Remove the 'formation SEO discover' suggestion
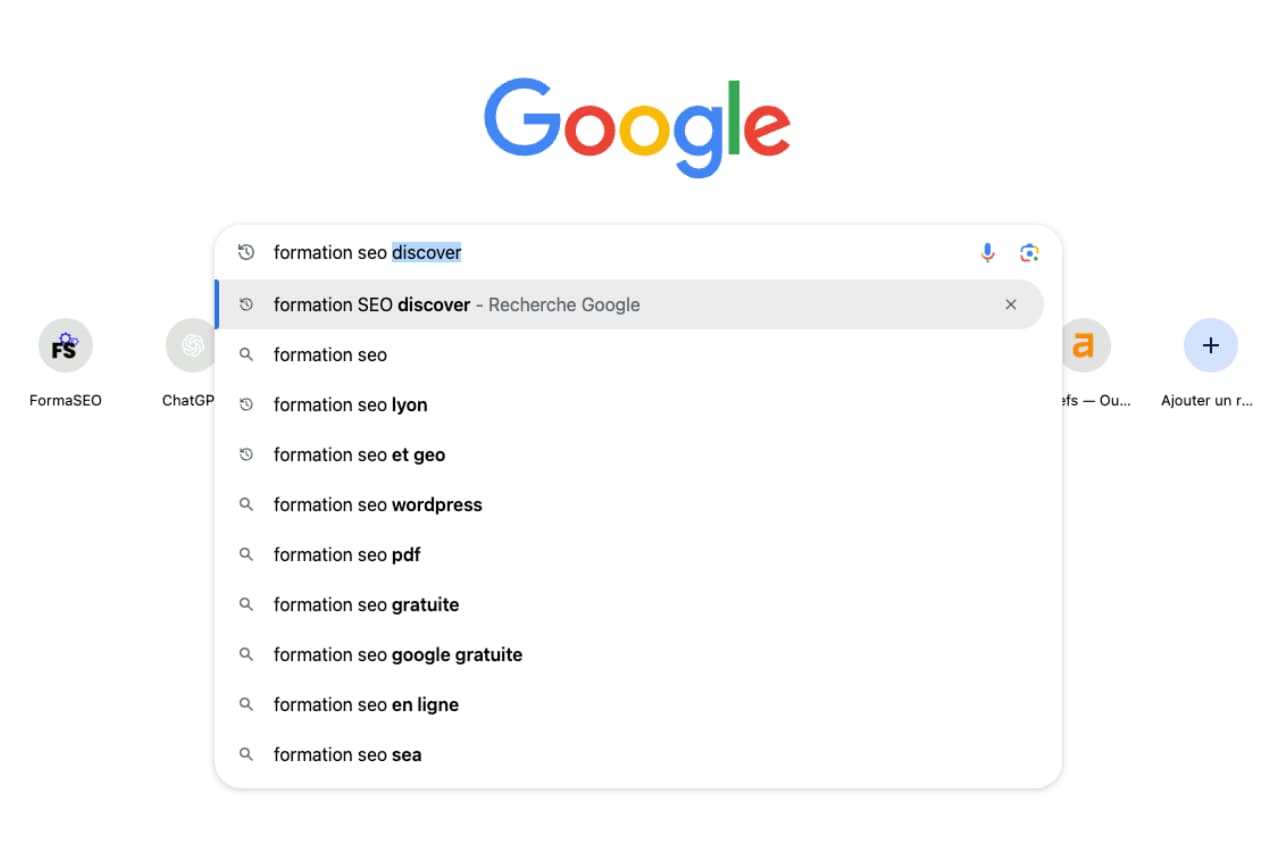This screenshot has width=1280, height=853. coord(1010,304)
